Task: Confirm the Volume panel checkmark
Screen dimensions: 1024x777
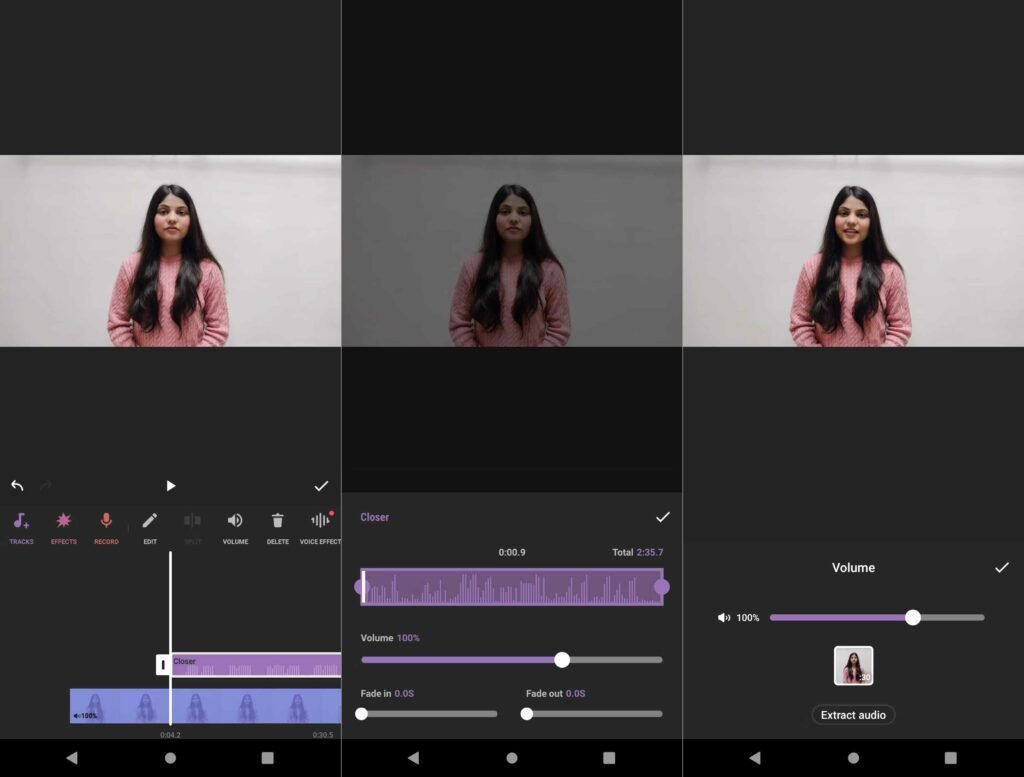Action: [1002, 567]
